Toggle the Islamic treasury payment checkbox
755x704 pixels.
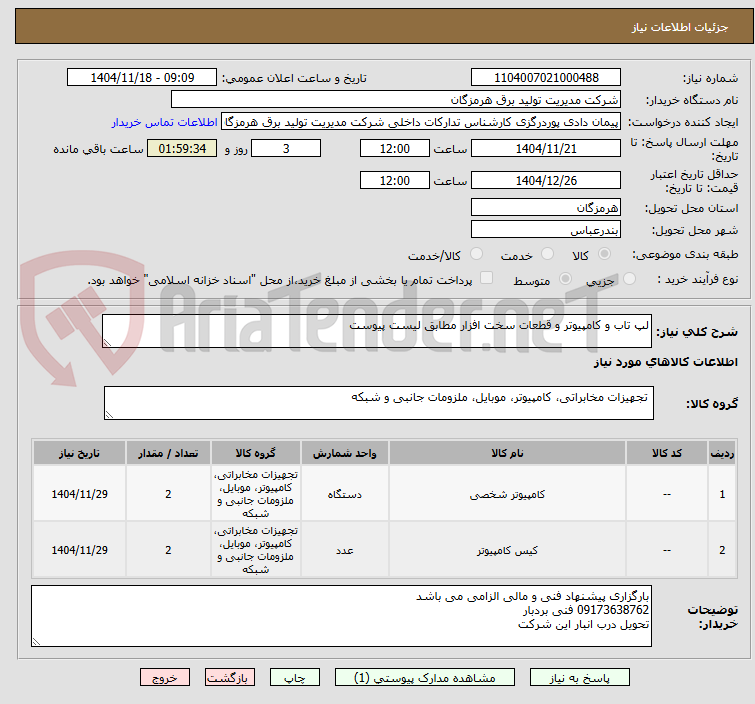pyautogui.click(x=487, y=278)
